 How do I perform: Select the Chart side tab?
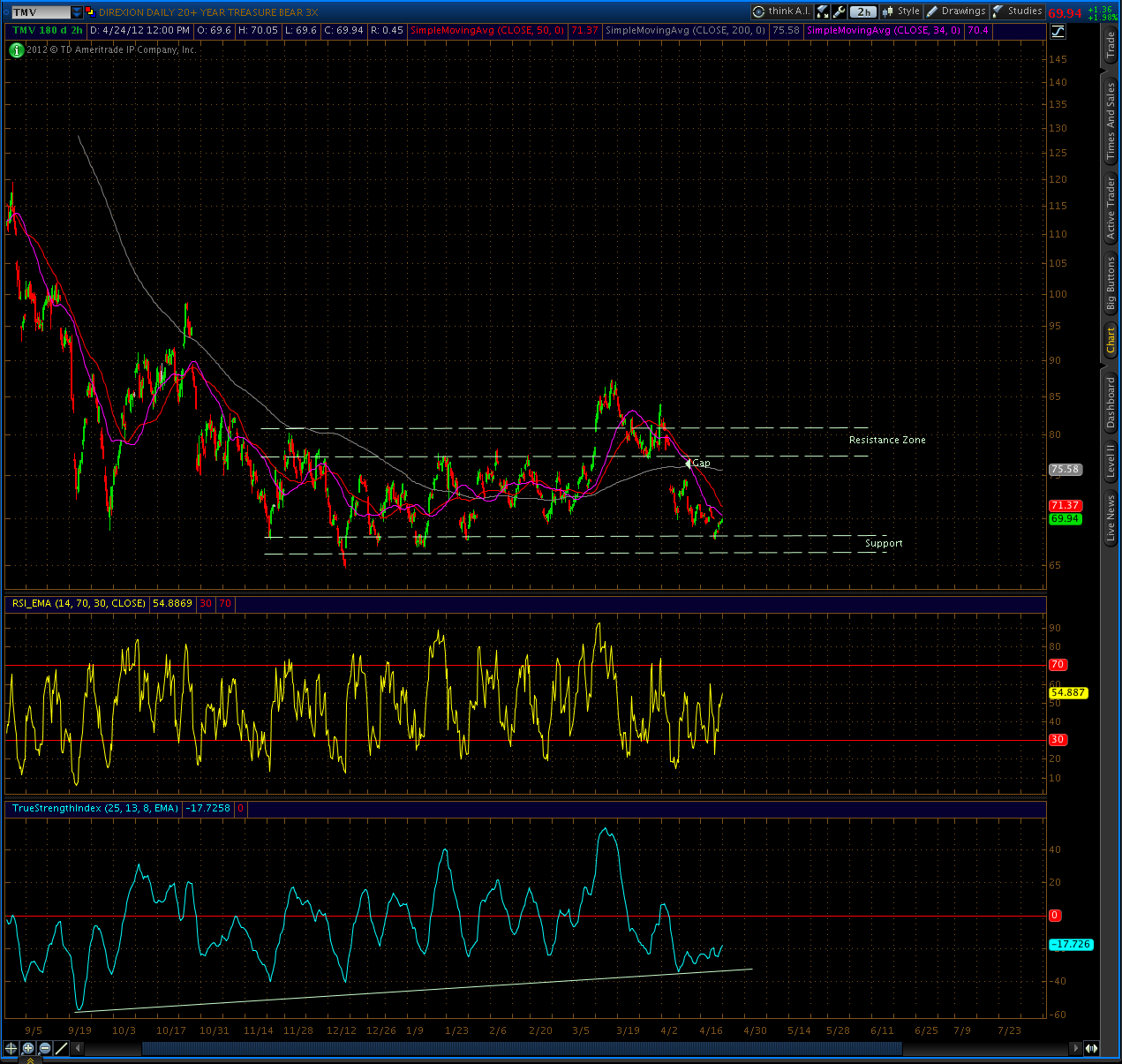1111,340
